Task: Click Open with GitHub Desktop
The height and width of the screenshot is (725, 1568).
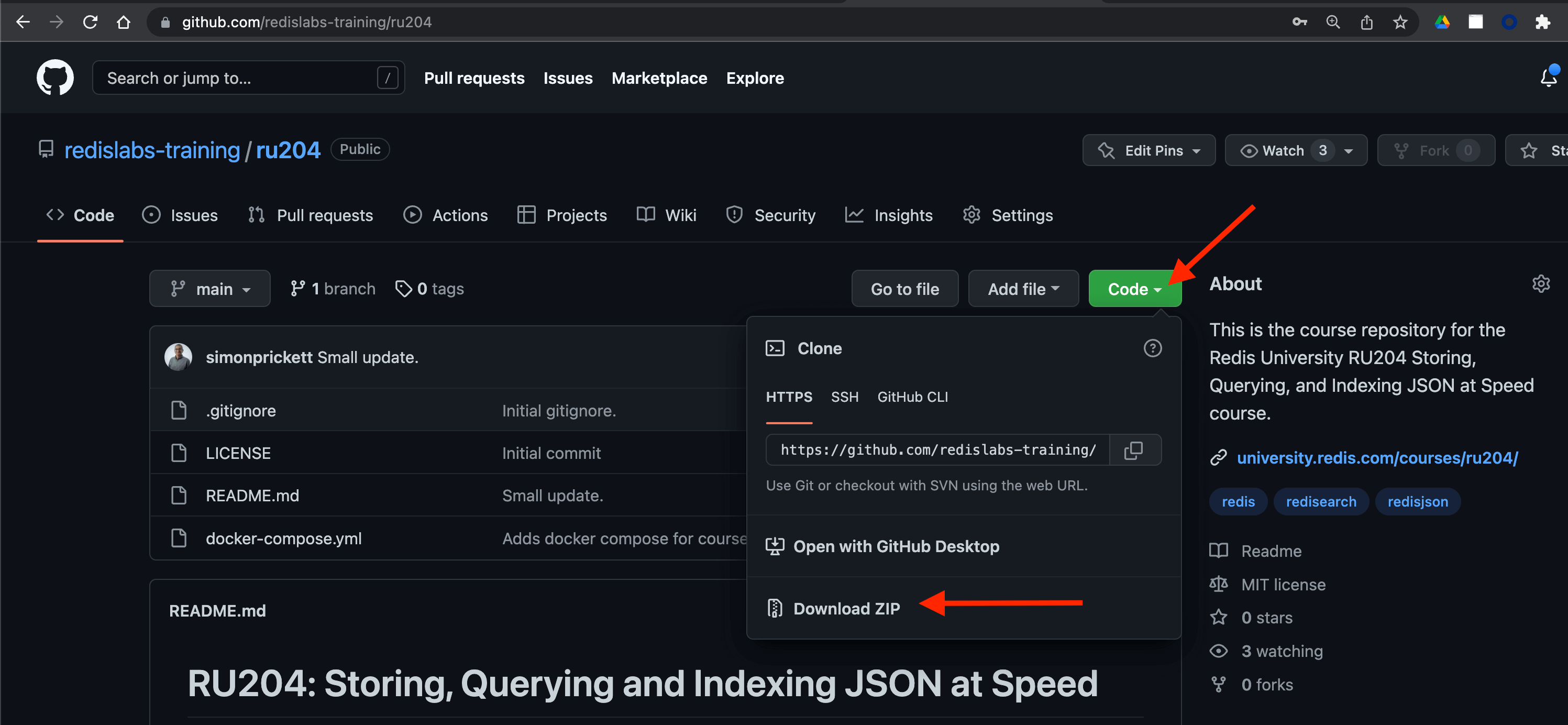Action: point(896,546)
